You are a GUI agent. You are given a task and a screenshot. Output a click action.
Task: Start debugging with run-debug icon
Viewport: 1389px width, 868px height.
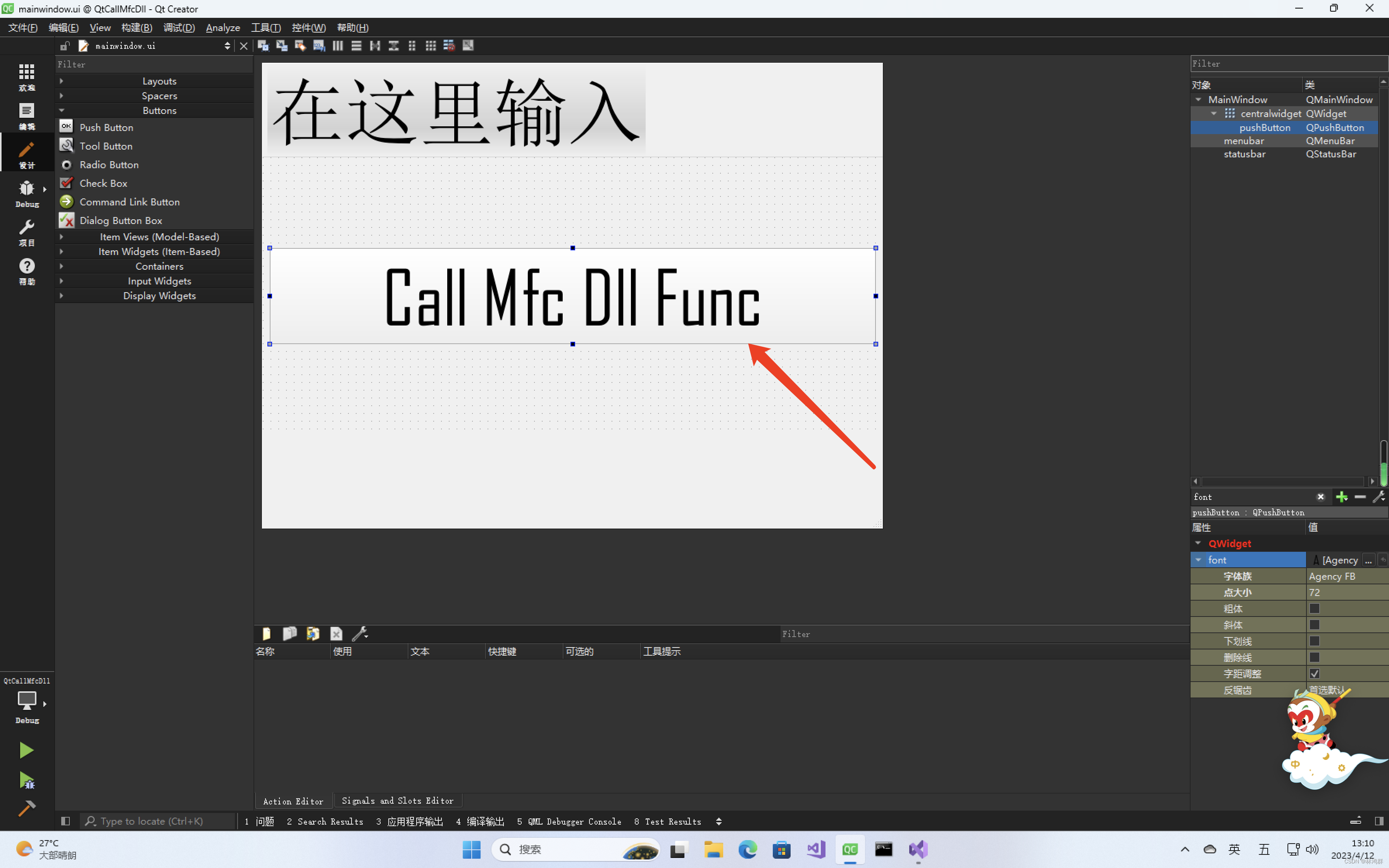coord(26,780)
